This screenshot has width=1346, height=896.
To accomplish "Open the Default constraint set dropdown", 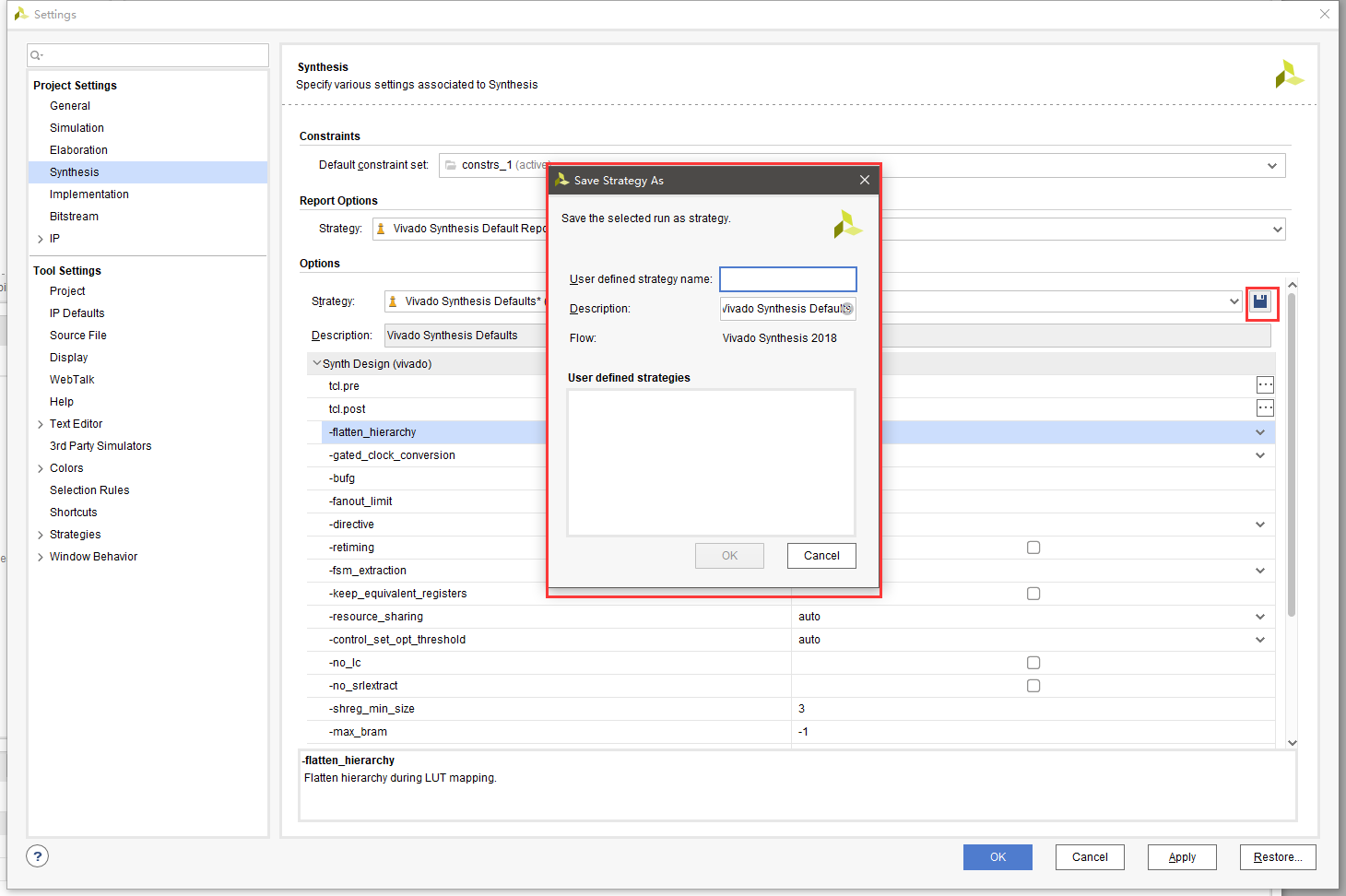I will coord(1272,166).
